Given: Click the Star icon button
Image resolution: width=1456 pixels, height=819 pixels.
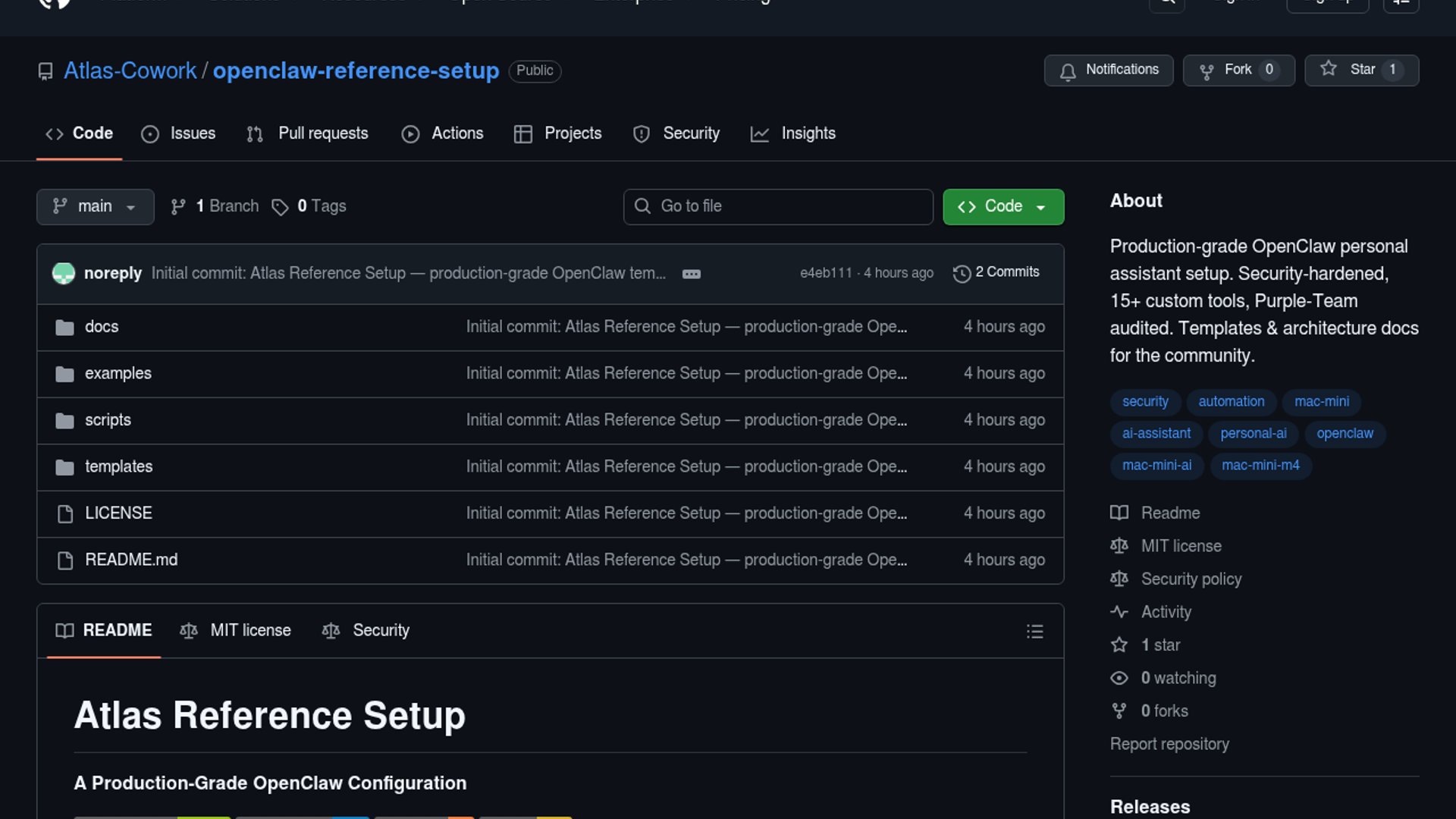Looking at the screenshot, I should point(1329,70).
